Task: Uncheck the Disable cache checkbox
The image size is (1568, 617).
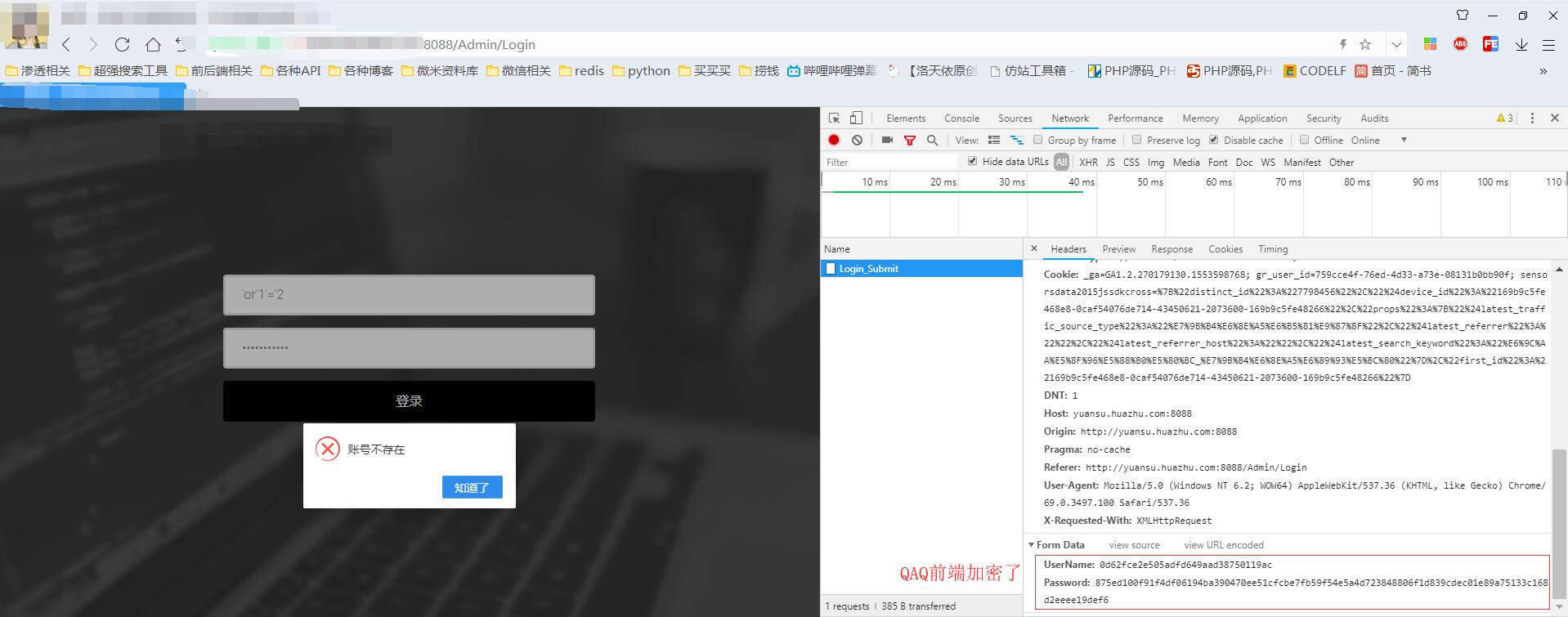Action: 1214,140
